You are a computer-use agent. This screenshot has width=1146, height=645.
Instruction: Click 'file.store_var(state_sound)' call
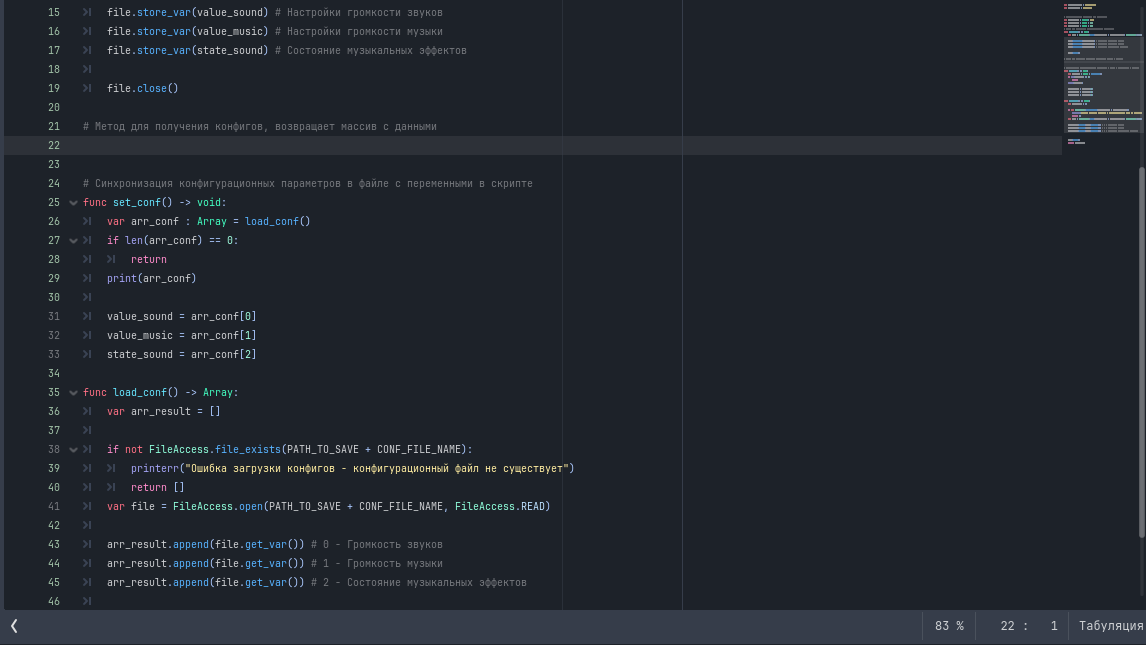click(x=188, y=50)
